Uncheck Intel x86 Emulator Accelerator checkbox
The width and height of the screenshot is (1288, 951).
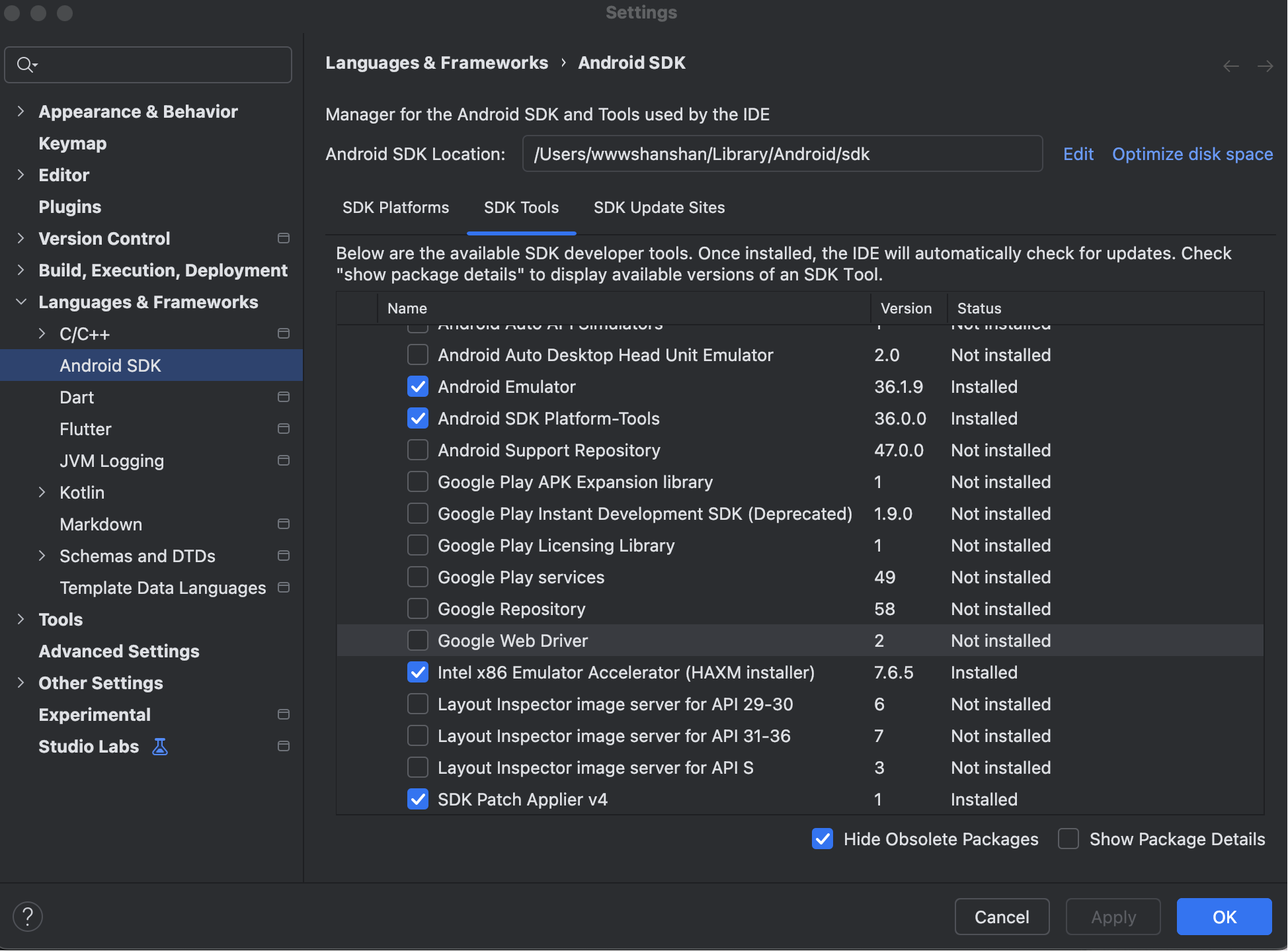pyautogui.click(x=418, y=673)
